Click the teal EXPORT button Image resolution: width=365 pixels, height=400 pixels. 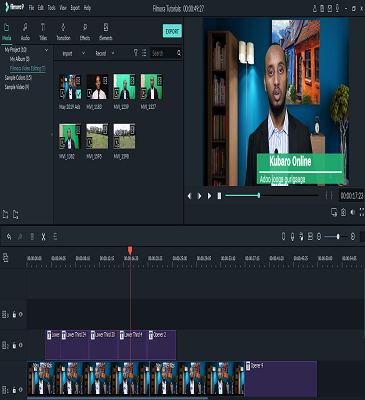(172, 31)
